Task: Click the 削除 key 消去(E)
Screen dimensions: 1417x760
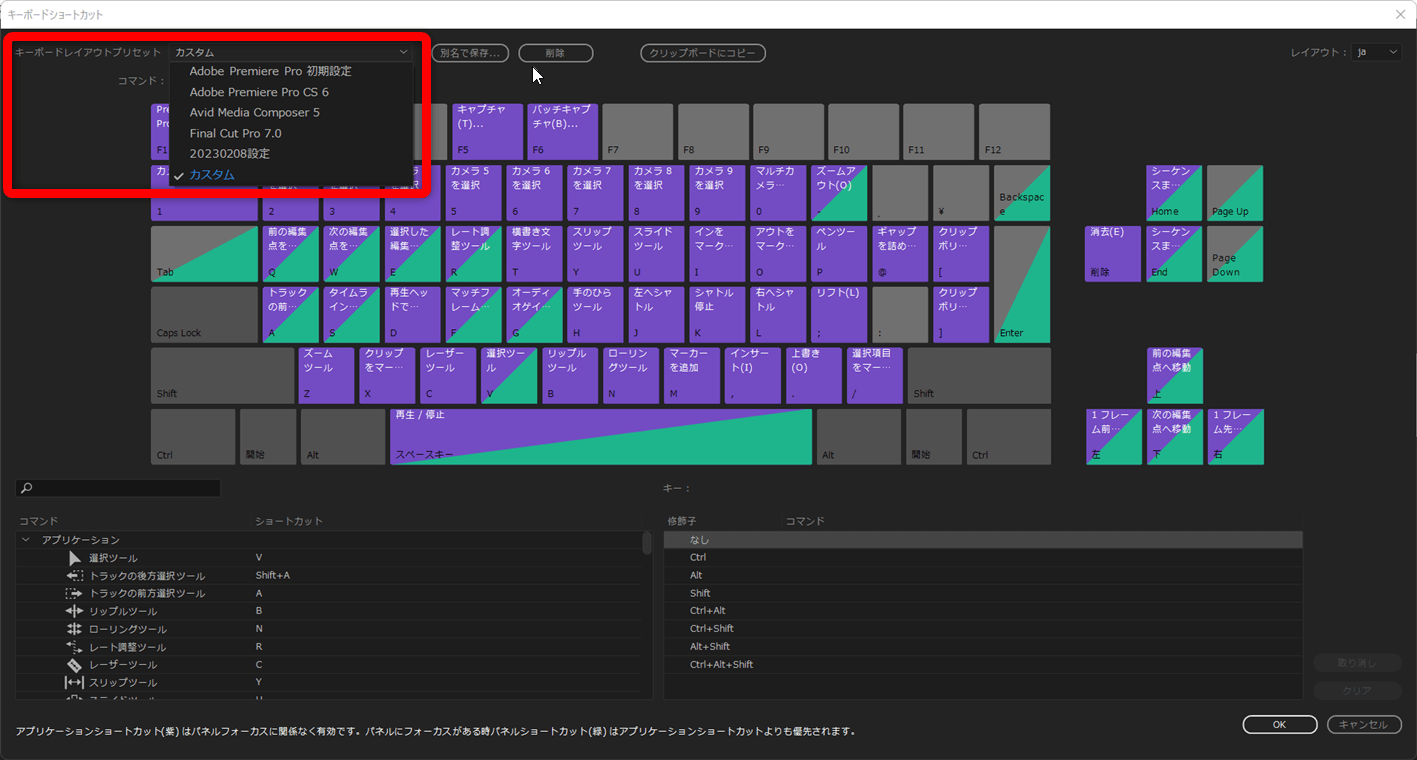Action: coord(1113,254)
